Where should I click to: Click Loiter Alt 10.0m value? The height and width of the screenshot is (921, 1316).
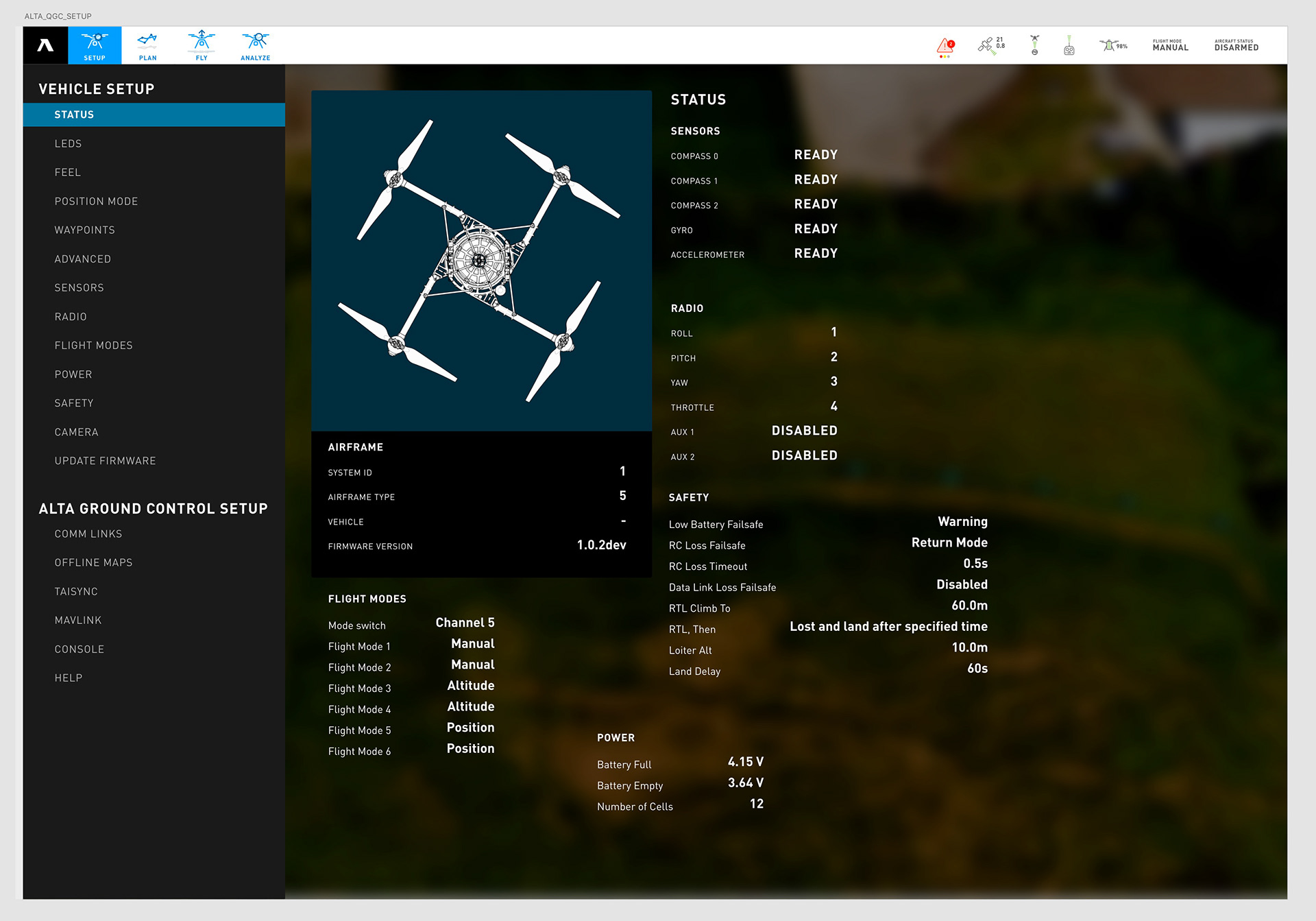tap(969, 647)
